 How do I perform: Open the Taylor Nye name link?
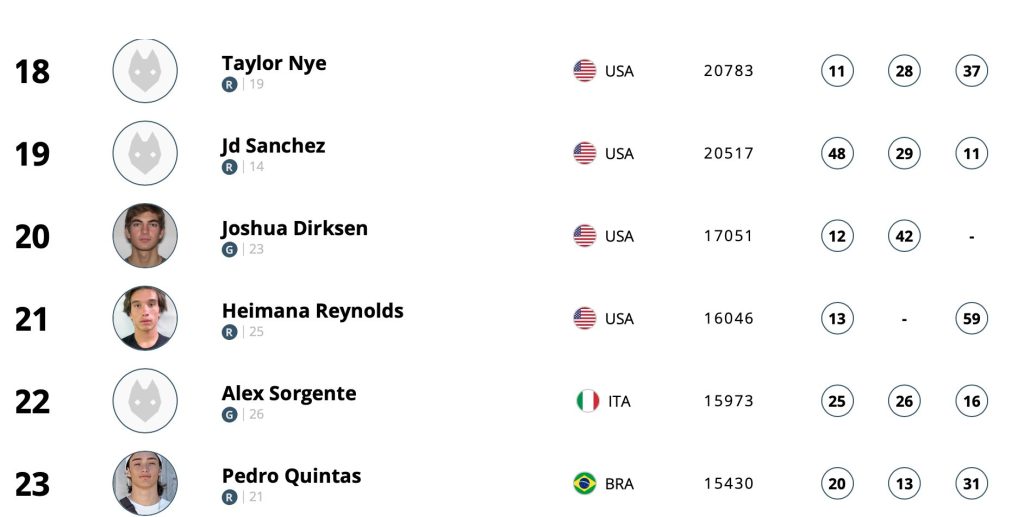(x=274, y=64)
